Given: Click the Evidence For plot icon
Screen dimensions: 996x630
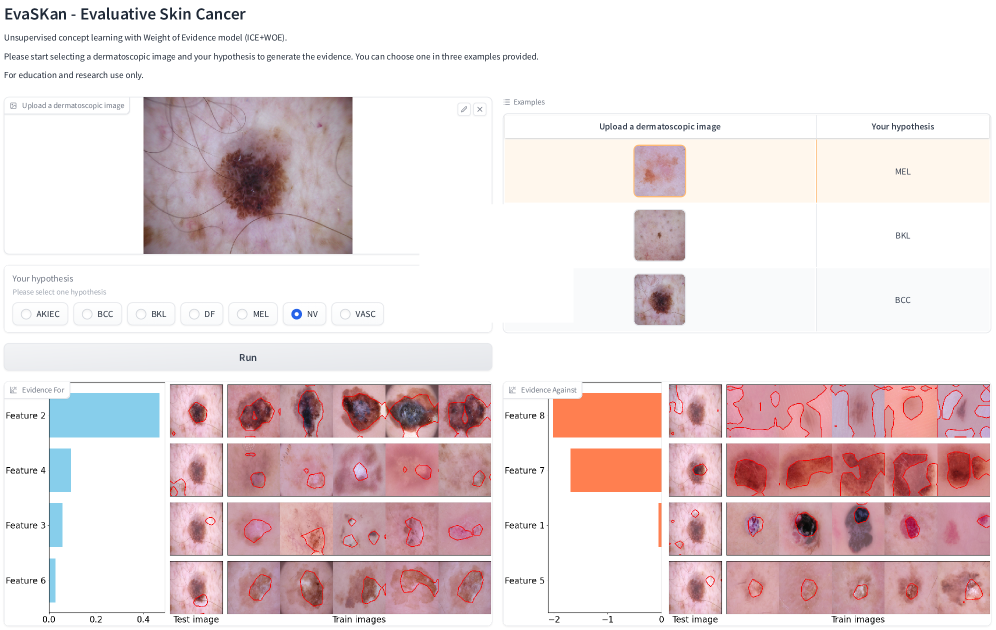Looking at the screenshot, I should [13, 390].
